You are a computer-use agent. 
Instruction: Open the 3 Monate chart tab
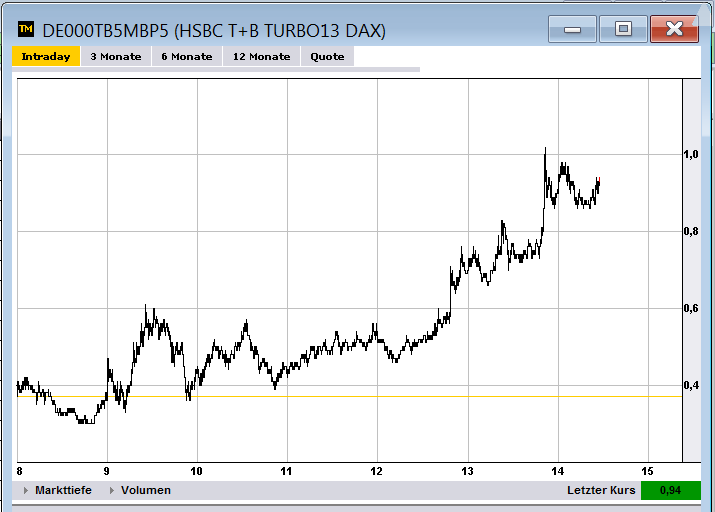pos(116,57)
